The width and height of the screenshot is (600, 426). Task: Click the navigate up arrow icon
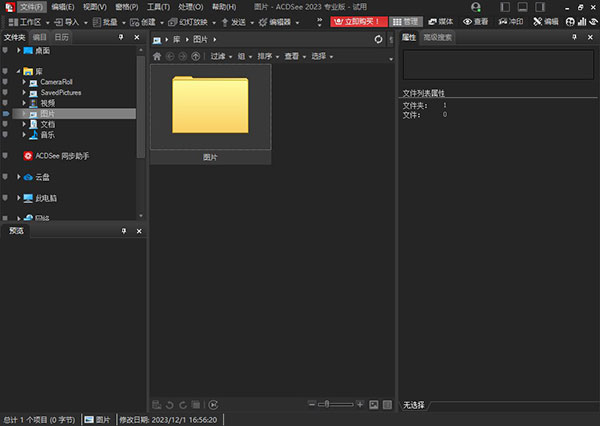(195, 56)
